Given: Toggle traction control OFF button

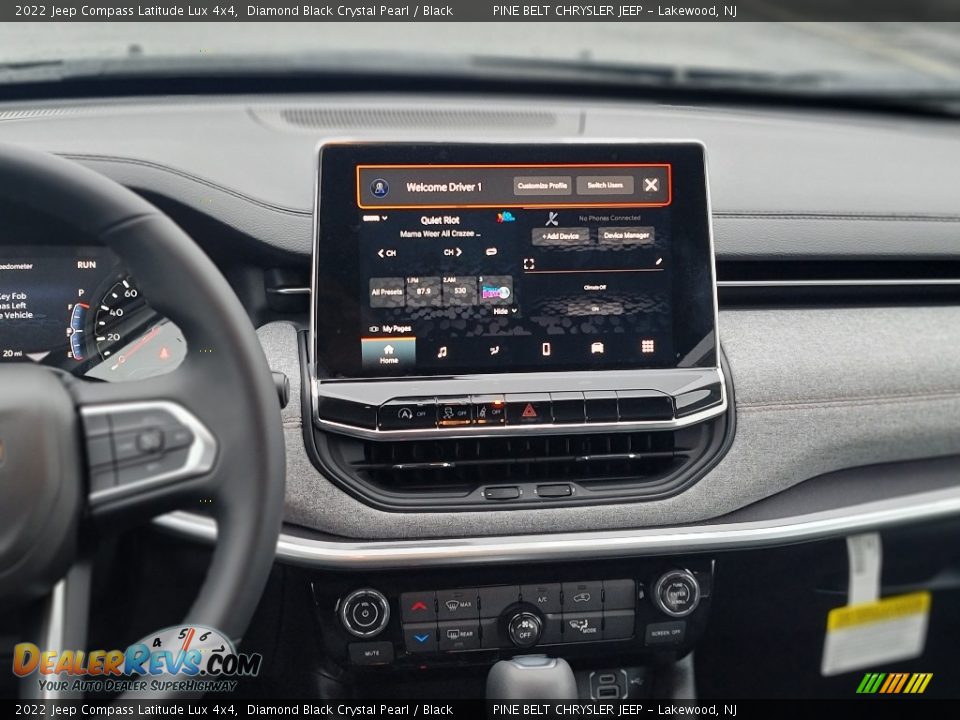Looking at the screenshot, I should click(454, 413).
